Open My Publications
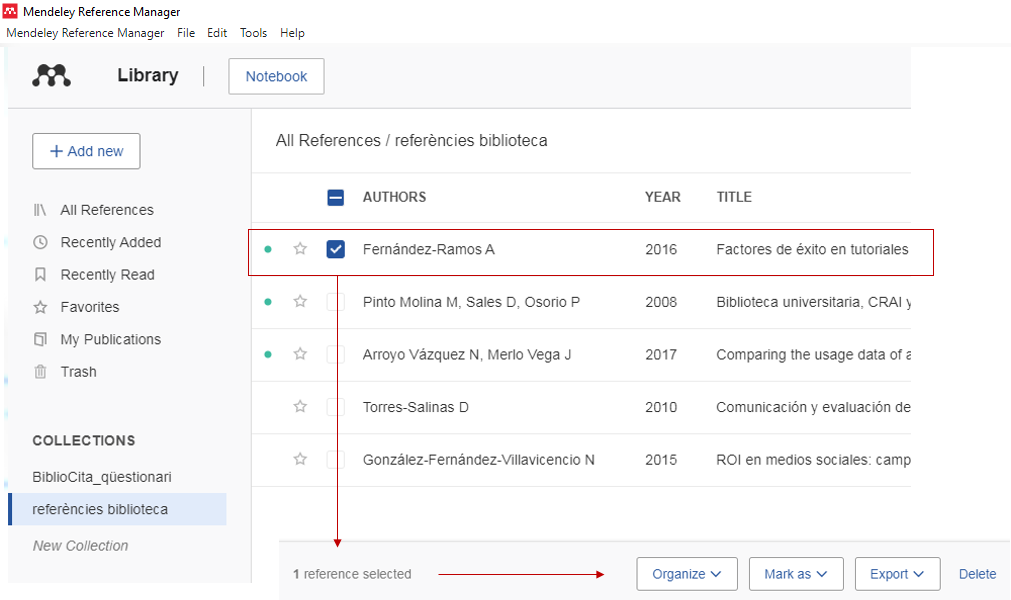1011x600 pixels. click(x=111, y=339)
